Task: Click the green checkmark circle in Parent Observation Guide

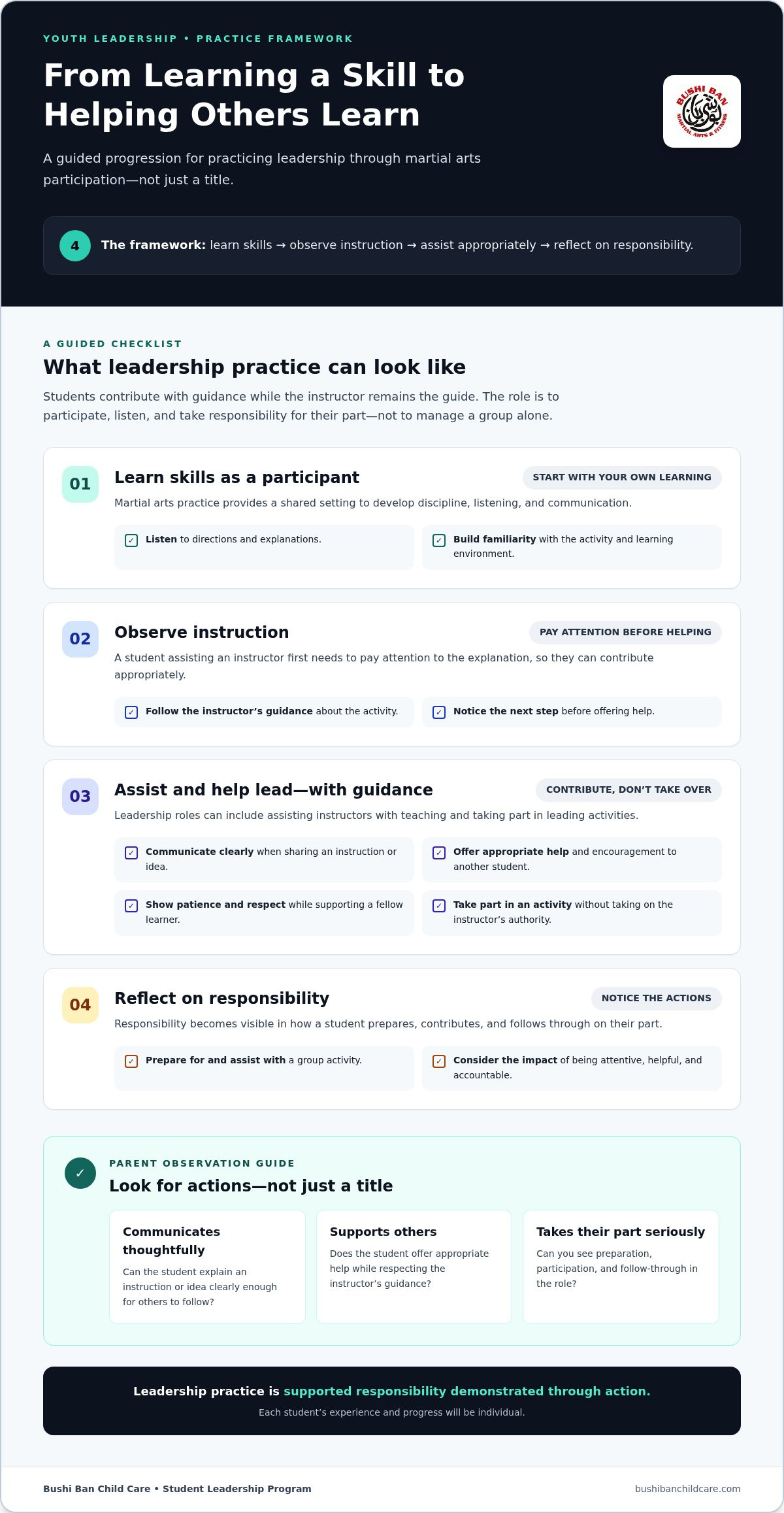Action: point(80,1173)
